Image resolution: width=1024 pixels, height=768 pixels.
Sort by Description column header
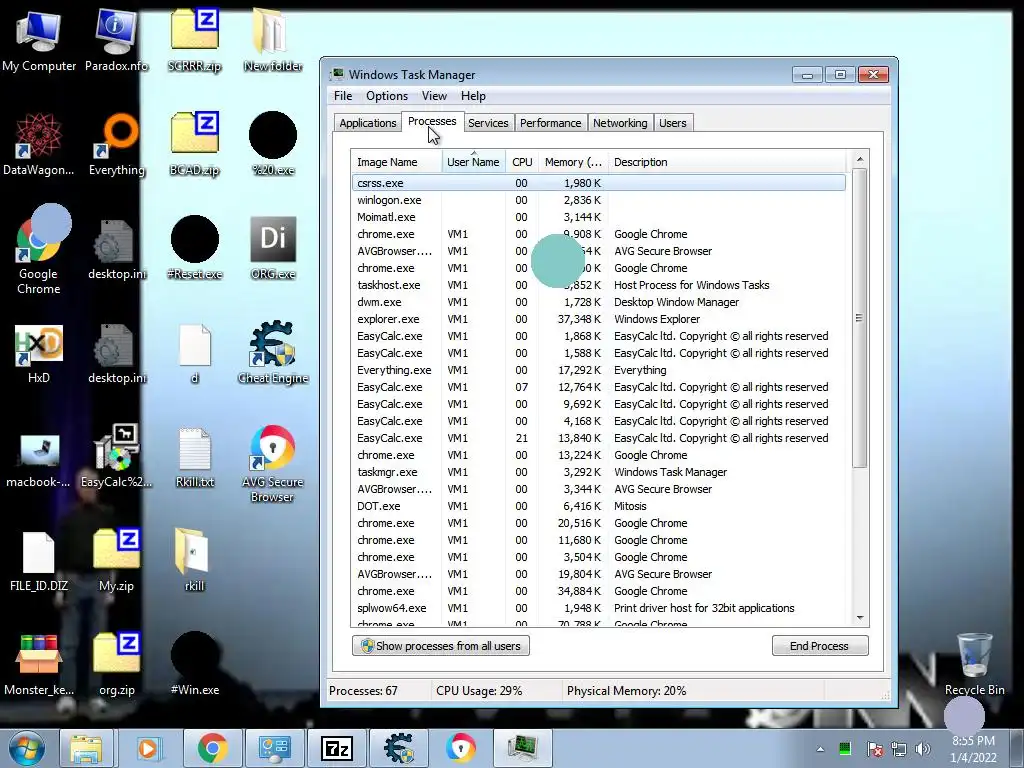727,162
